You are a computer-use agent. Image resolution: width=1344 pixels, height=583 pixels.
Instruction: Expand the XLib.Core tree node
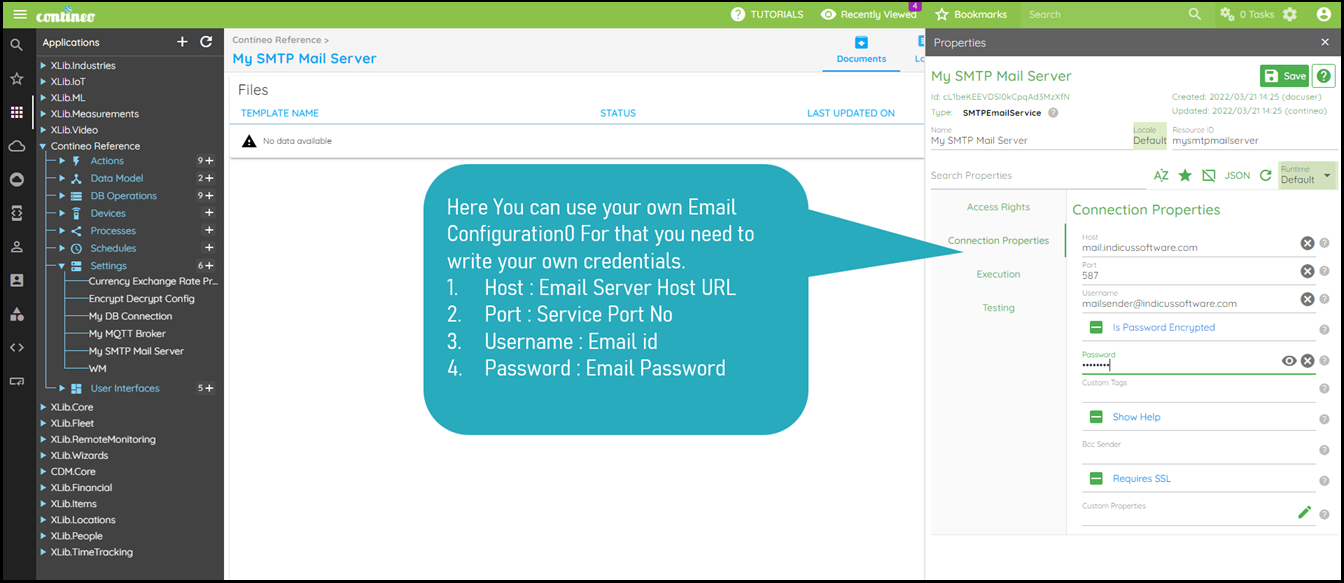(x=43, y=407)
